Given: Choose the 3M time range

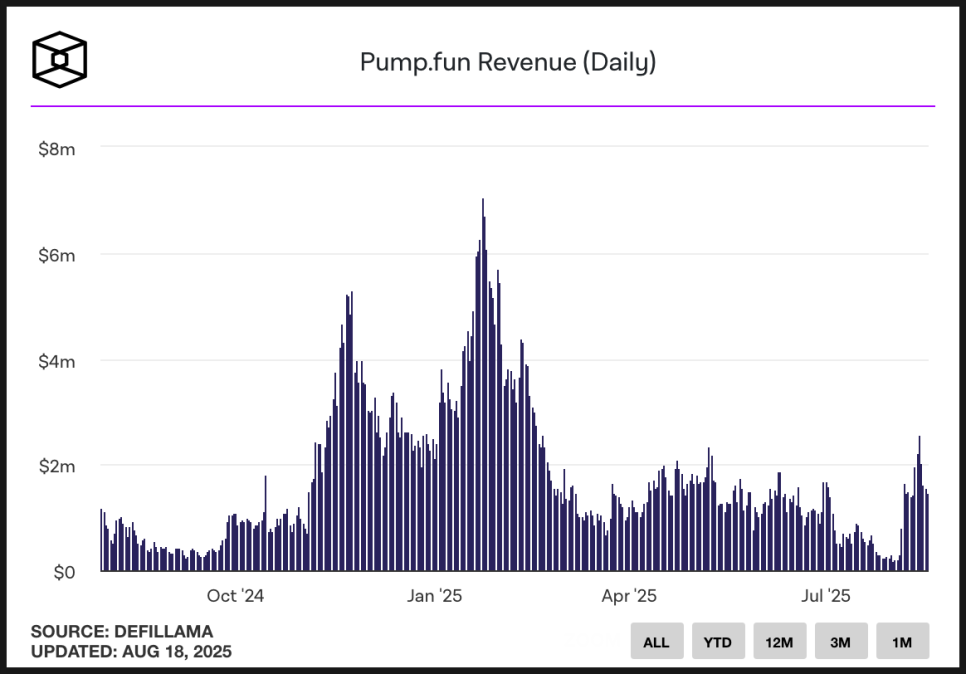Looking at the screenshot, I should coord(841,641).
